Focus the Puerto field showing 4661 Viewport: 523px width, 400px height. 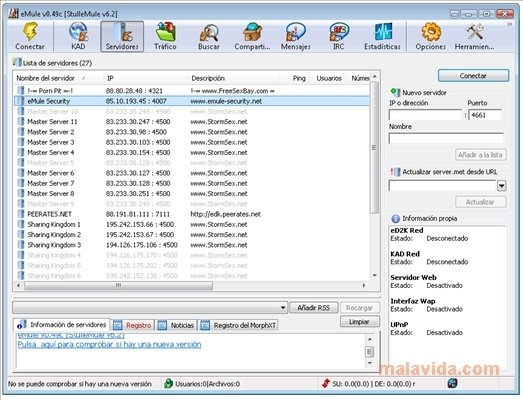pyautogui.click(x=485, y=115)
